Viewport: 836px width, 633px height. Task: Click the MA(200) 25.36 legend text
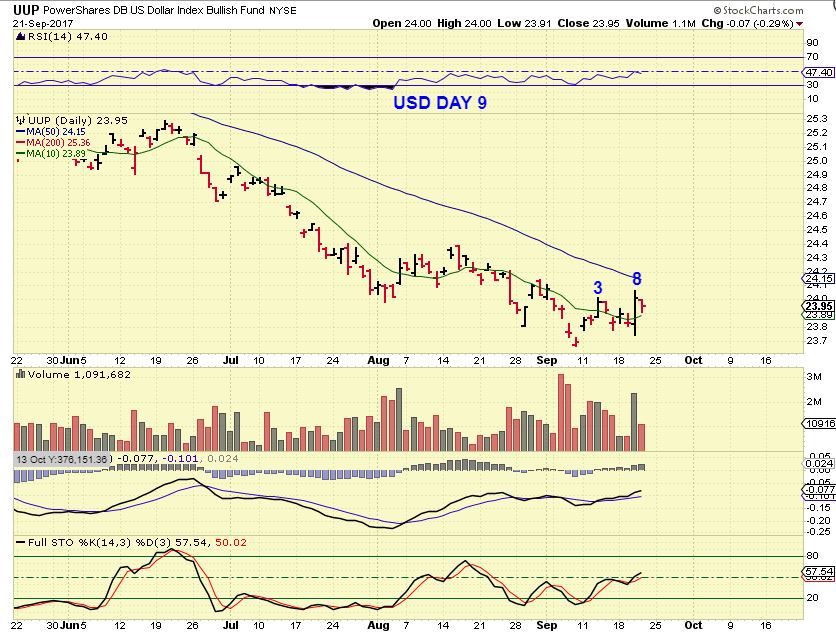tap(58, 143)
